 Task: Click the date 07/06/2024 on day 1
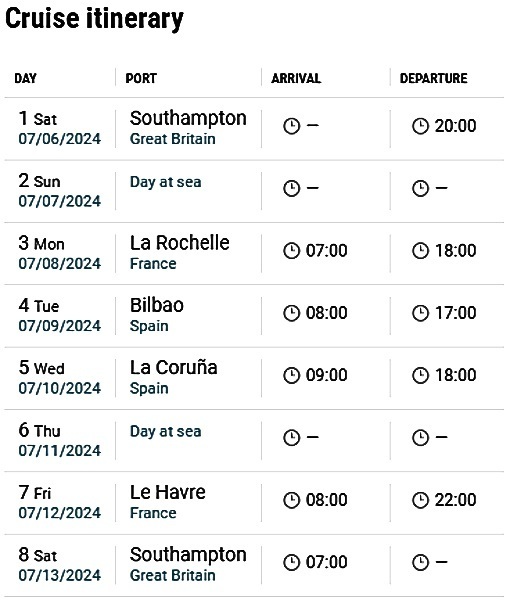point(60,139)
